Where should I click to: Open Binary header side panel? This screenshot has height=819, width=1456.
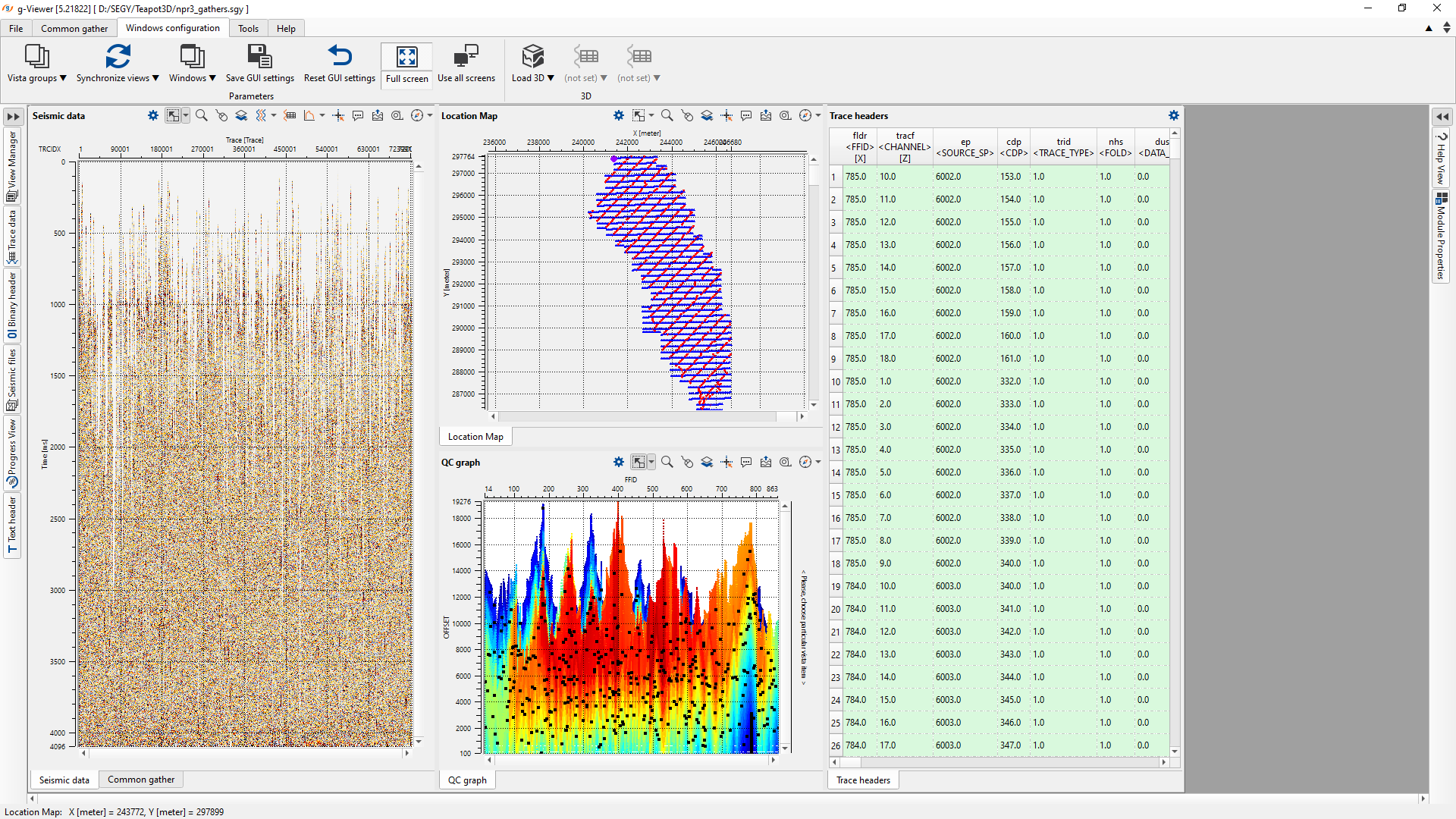pyautogui.click(x=12, y=305)
